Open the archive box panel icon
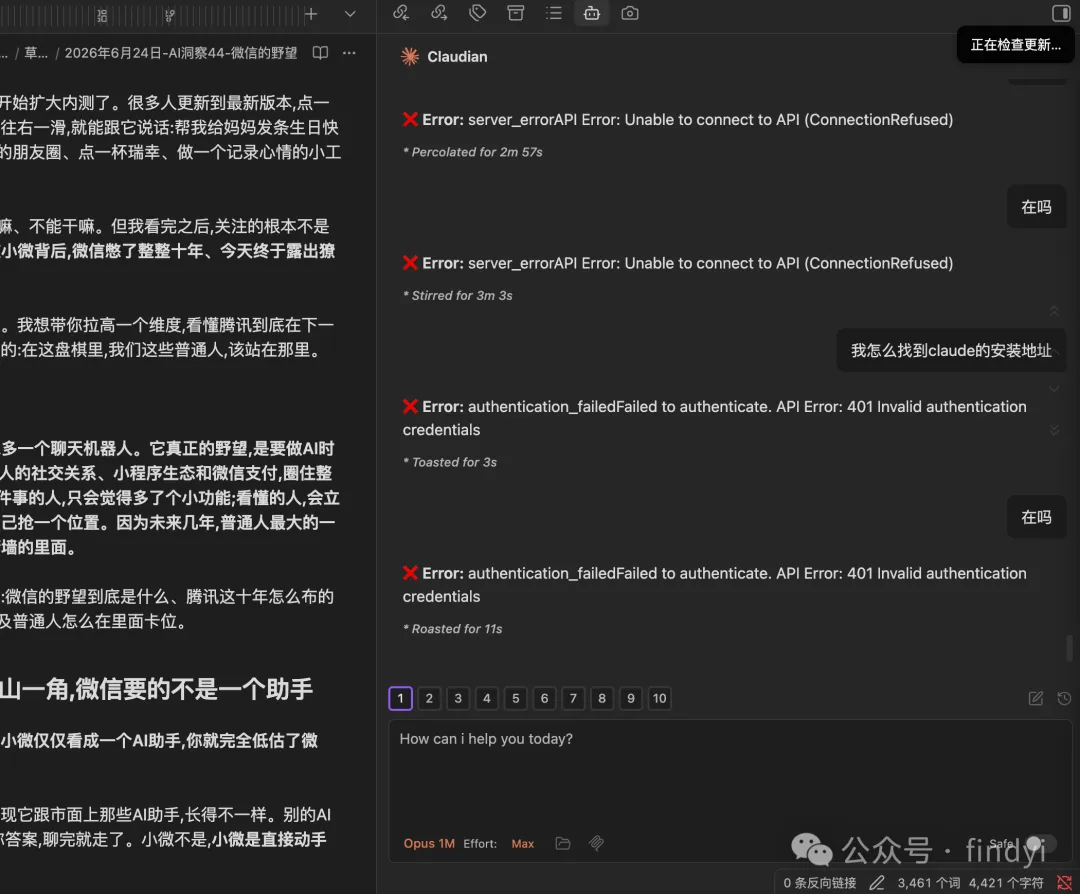This screenshot has width=1080, height=894. 515,13
